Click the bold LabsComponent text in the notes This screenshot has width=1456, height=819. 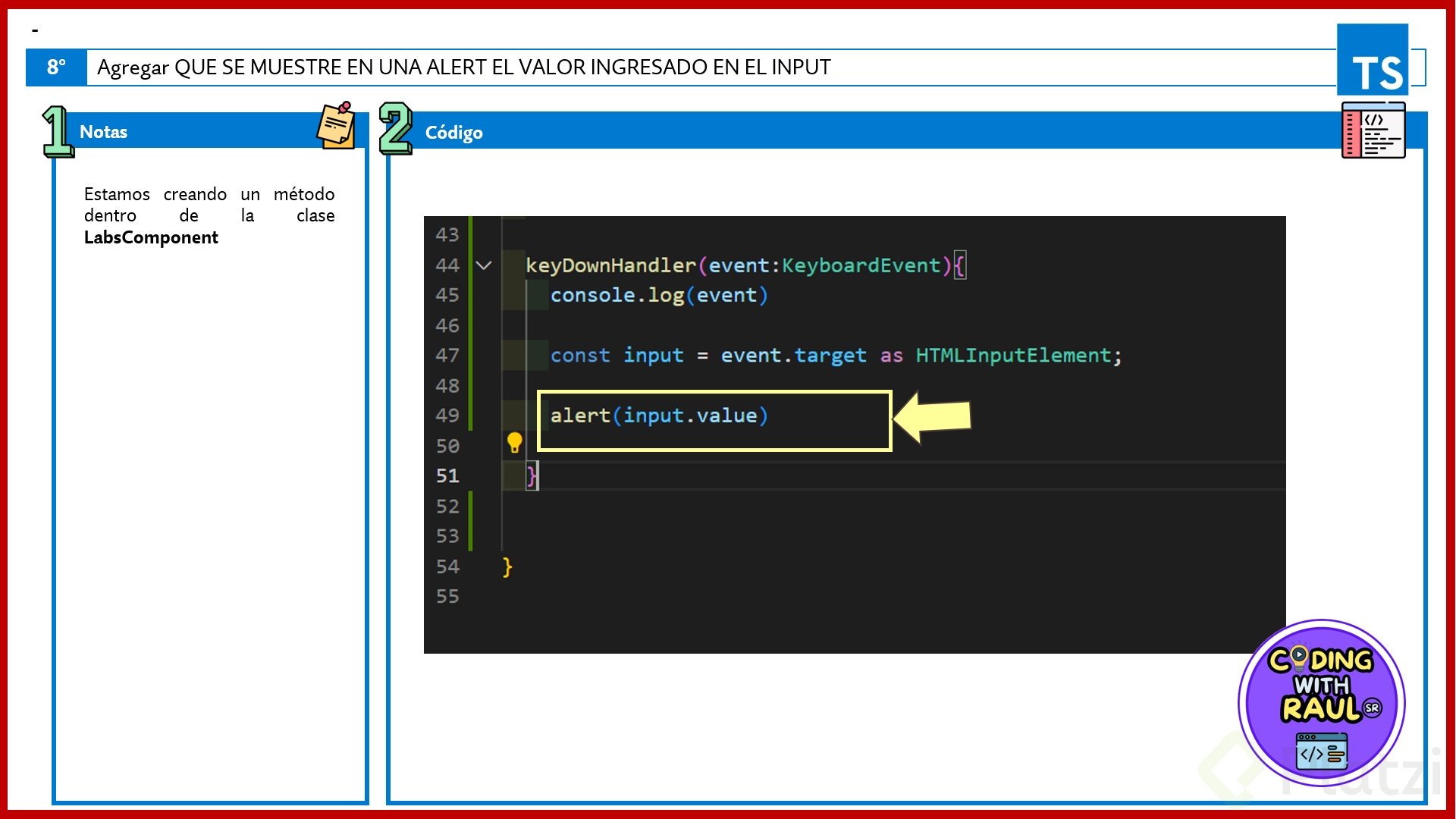pyautogui.click(x=151, y=237)
